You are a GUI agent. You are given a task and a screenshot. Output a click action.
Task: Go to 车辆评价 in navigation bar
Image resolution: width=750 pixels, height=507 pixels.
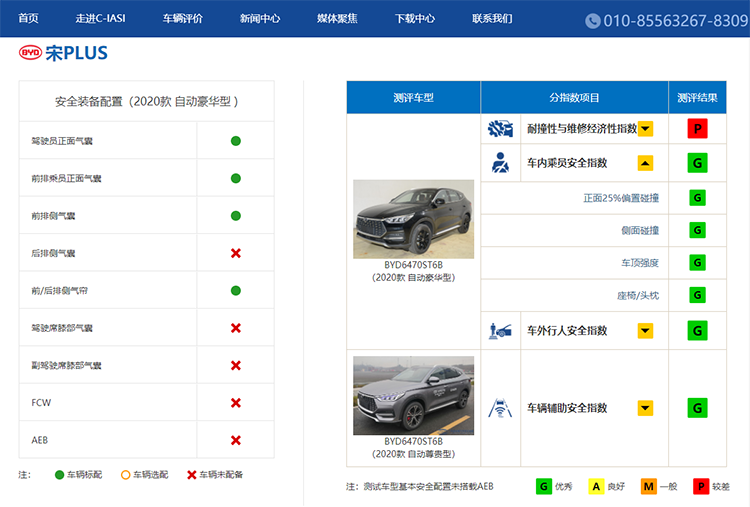point(183,19)
